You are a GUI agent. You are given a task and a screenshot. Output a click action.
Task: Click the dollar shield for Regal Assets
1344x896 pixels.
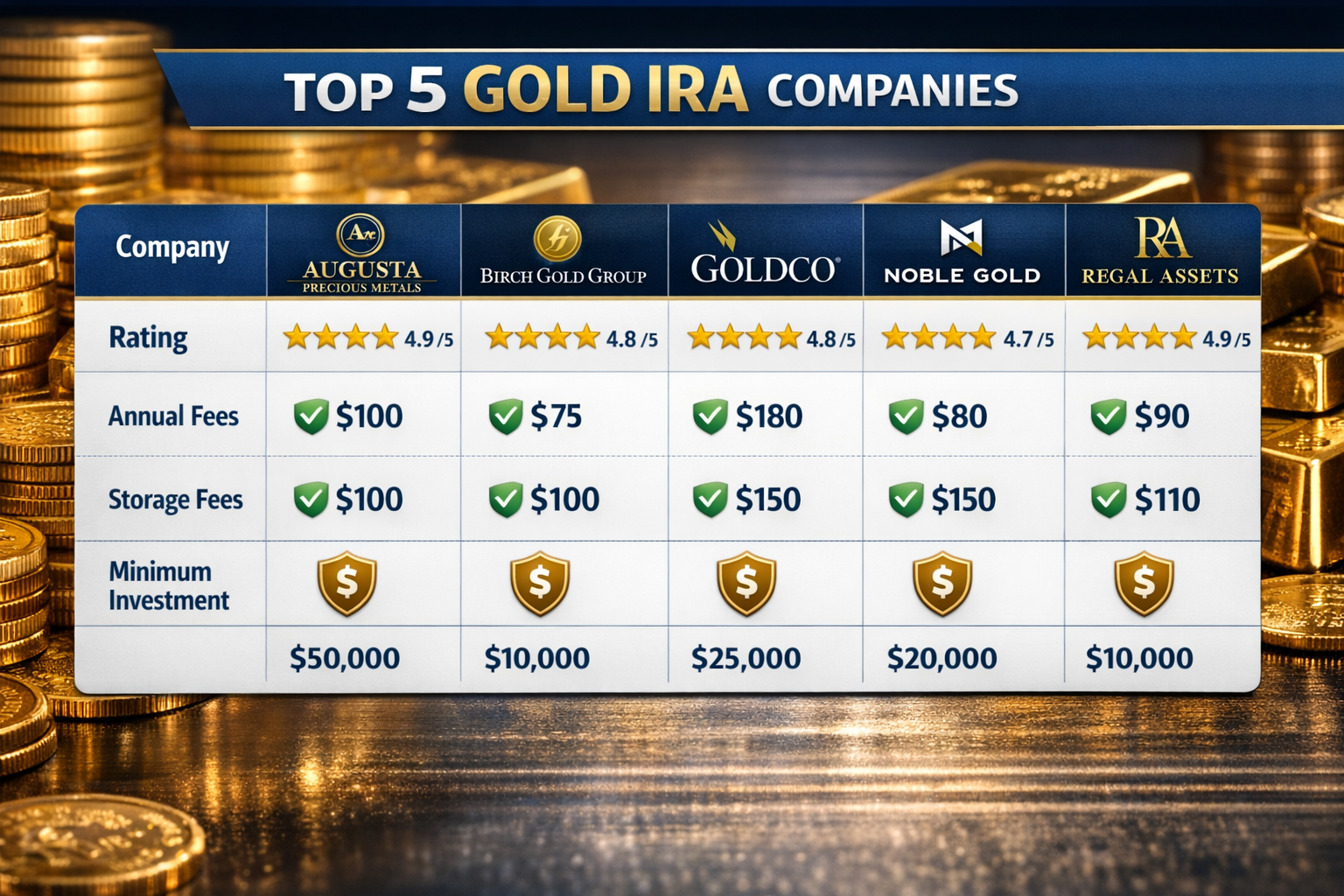click(1143, 584)
